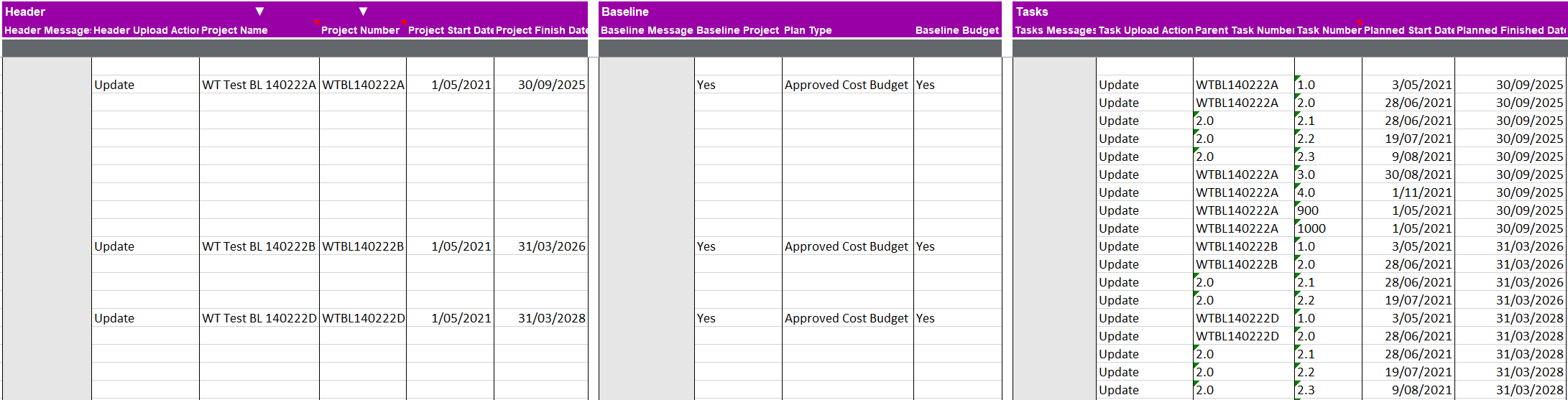Click the Header Messages column heading
1568x400 pixels.
tap(47, 30)
